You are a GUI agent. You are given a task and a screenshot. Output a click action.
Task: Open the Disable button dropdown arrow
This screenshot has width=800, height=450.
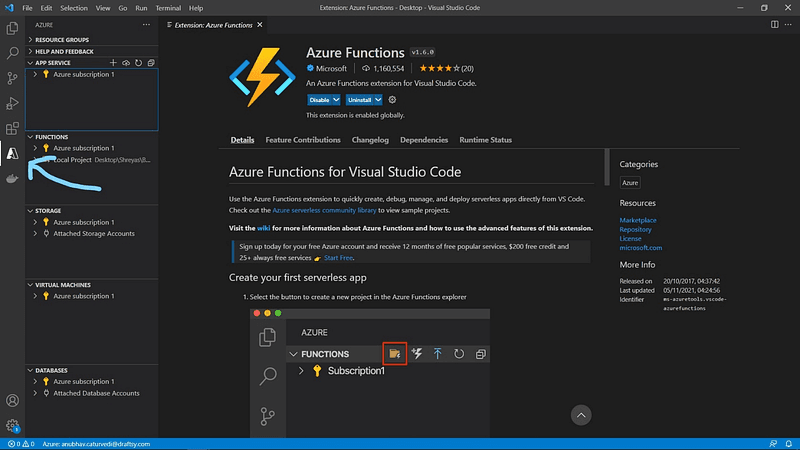pos(336,100)
